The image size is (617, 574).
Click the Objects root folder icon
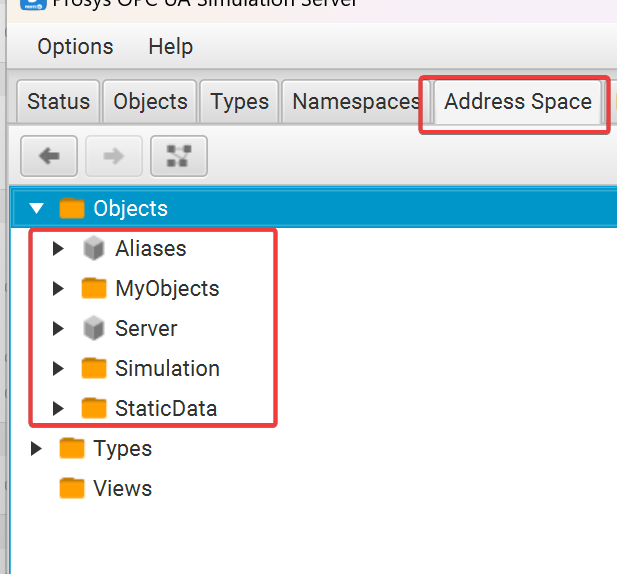(72, 208)
